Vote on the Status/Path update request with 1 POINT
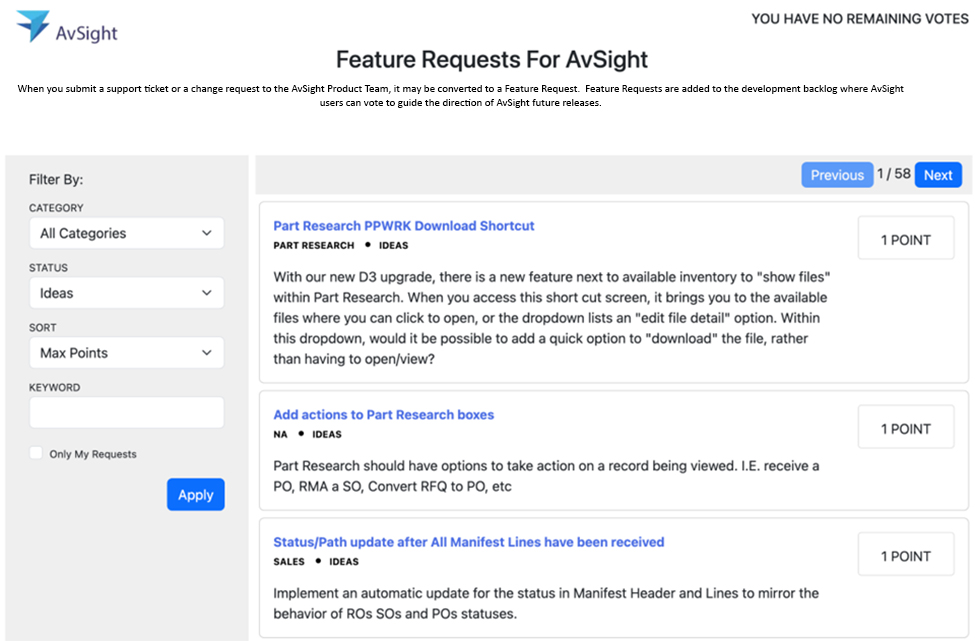The height and width of the screenshot is (641, 975). pos(905,553)
